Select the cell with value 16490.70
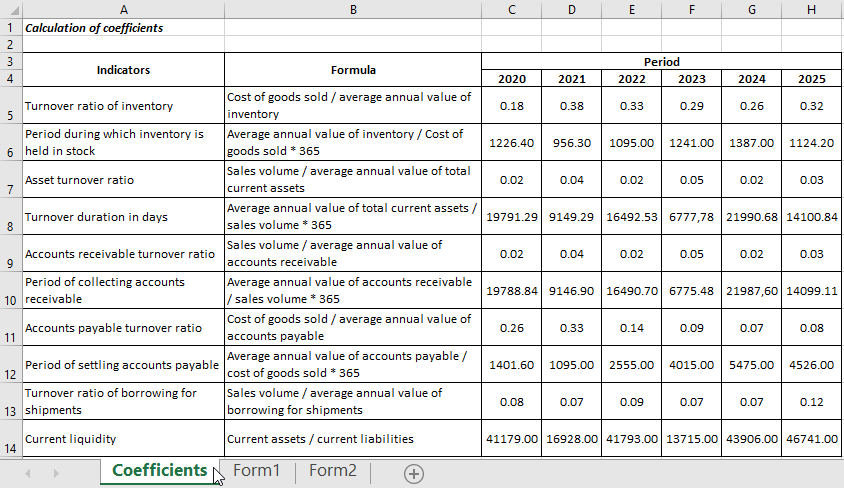 coord(631,291)
